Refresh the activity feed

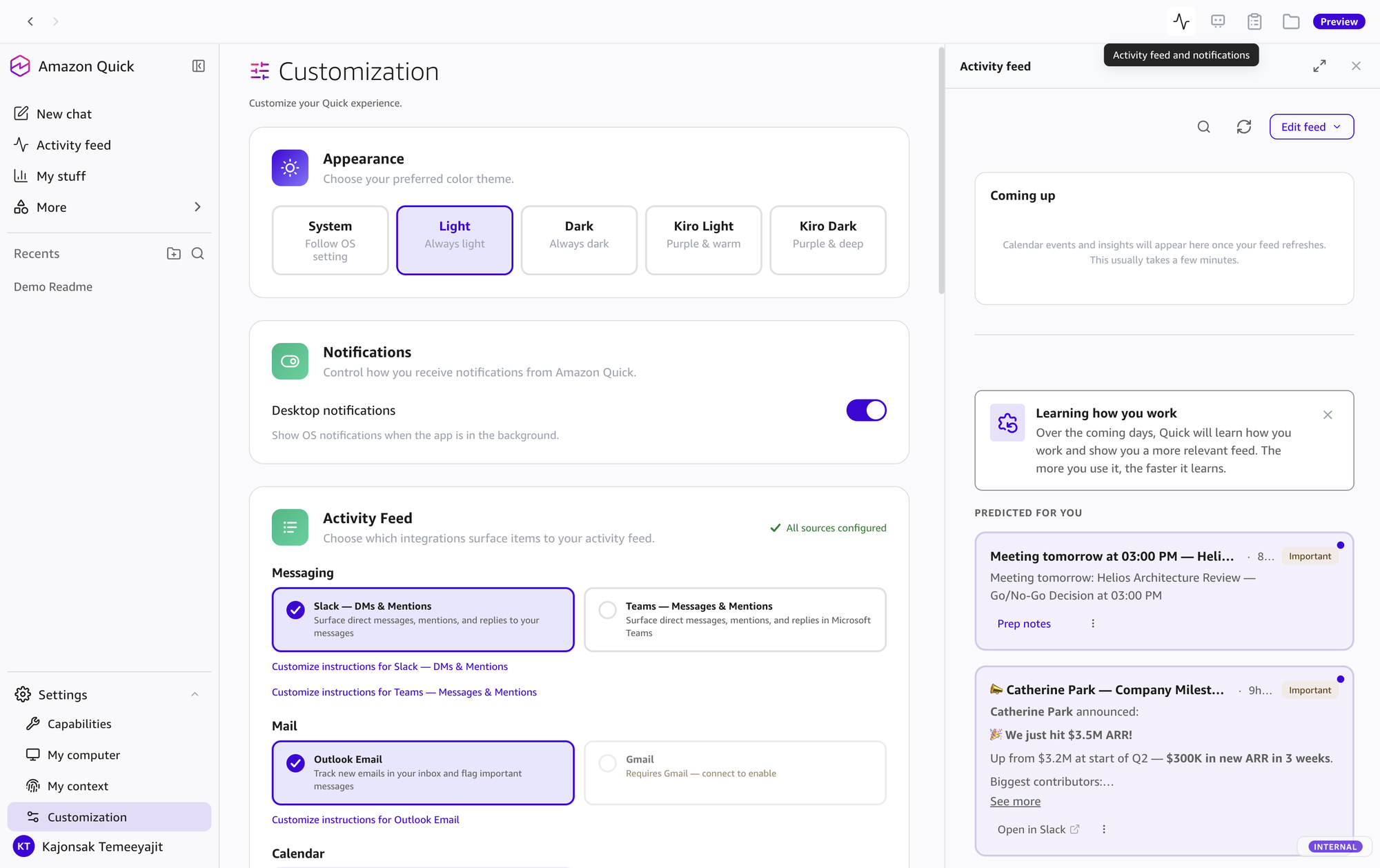coord(1244,127)
